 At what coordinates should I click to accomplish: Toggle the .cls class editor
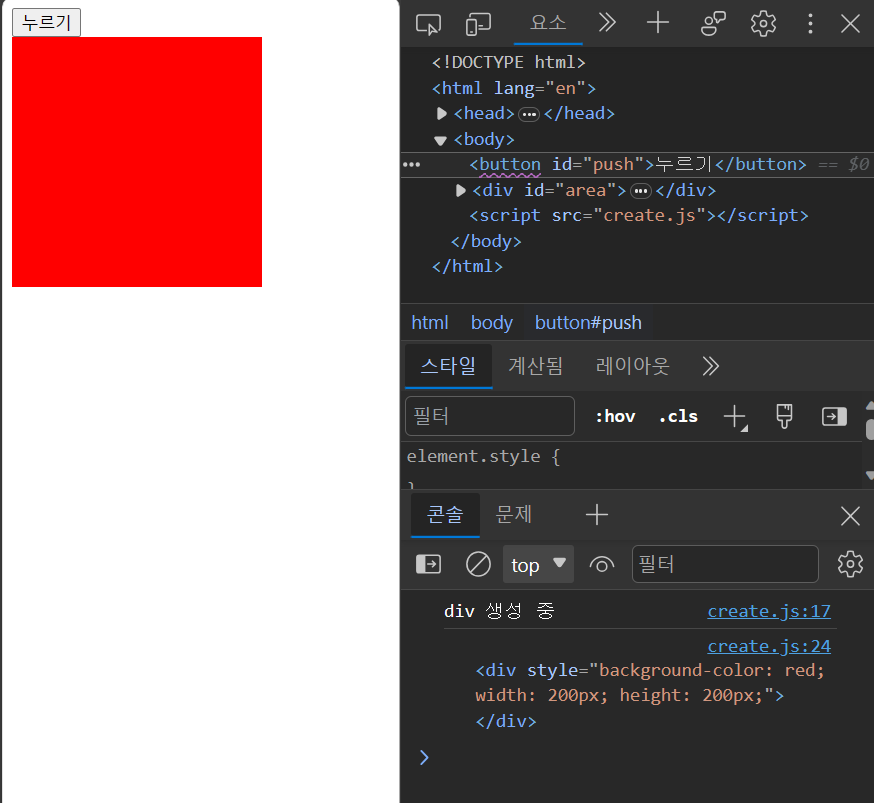(678, 416)
